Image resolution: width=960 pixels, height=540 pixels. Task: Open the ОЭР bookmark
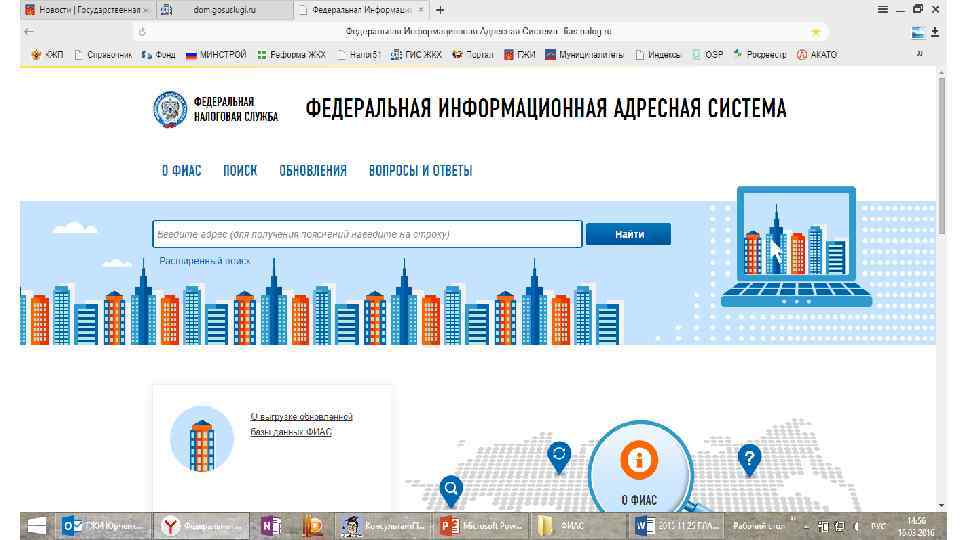pyautogui.click(x=707, y=54)
